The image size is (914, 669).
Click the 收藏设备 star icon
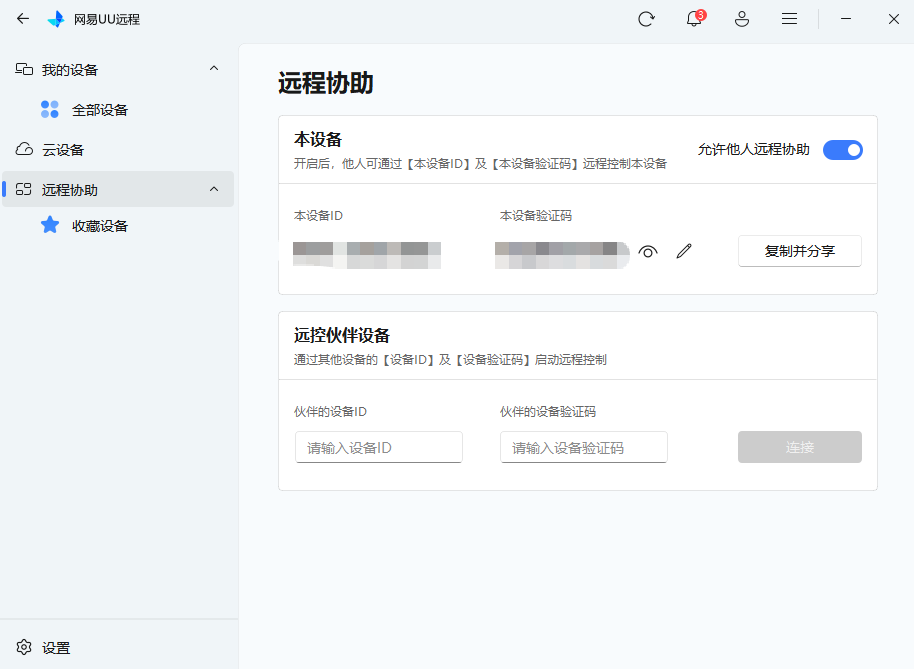tap(50, 225)
